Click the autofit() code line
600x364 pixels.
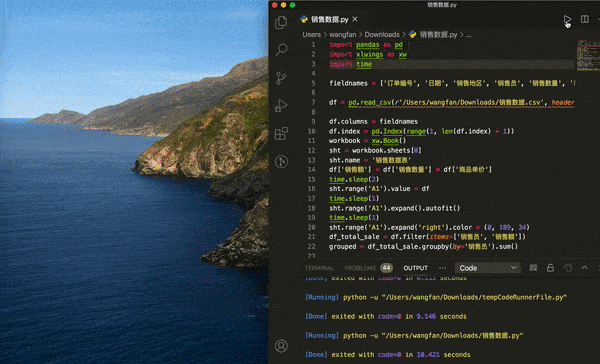tap(395, 208)
